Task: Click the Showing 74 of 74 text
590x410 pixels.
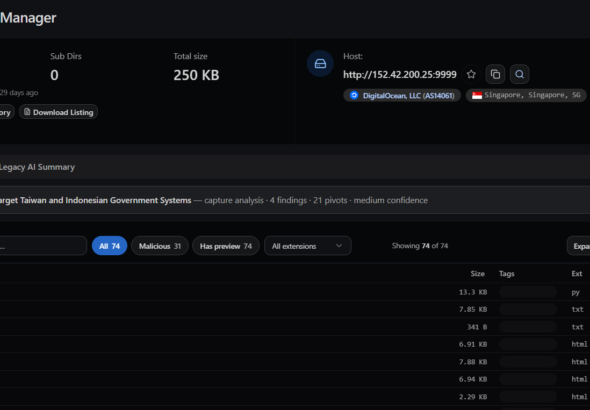Action: pyautogui.click(x=420, y=246)
